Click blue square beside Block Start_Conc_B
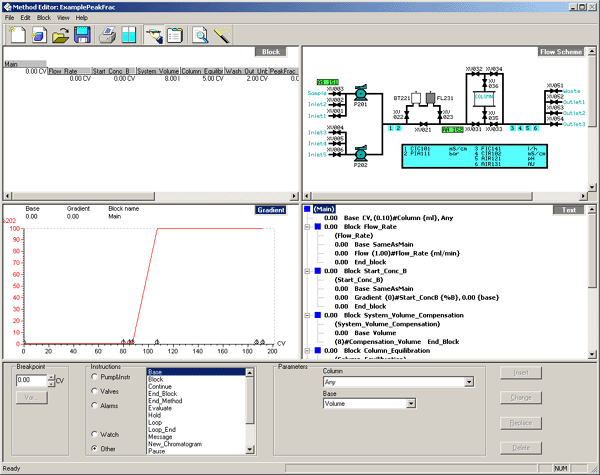The image size is (600, 475). click(x=318, y=271)
